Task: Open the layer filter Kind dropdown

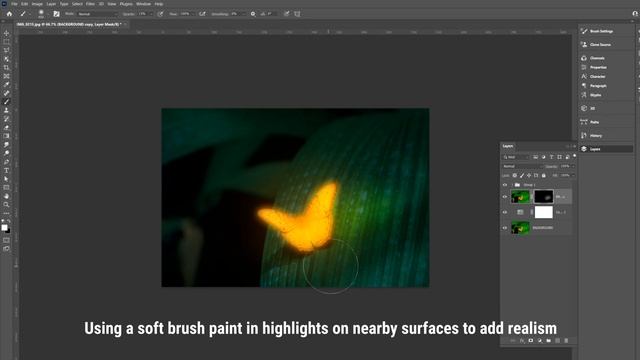Action: coord(516,157)
